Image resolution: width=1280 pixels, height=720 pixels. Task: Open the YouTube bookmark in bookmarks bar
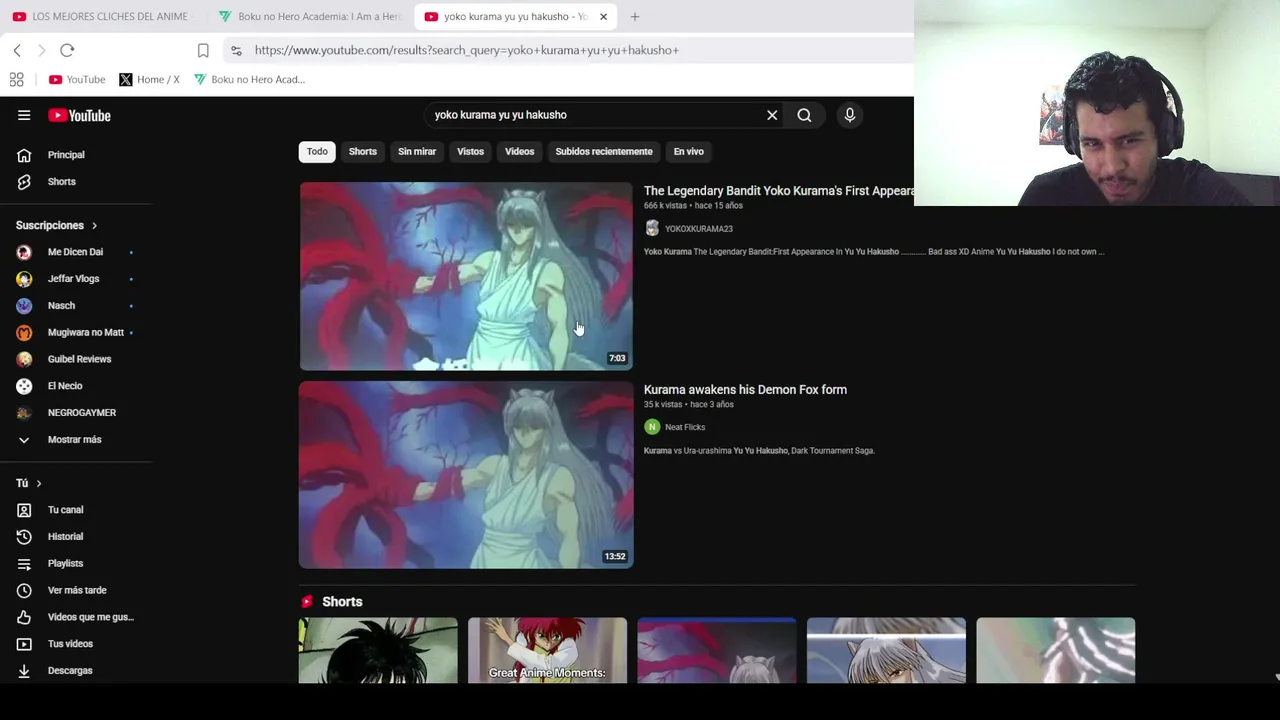(77, 79)
